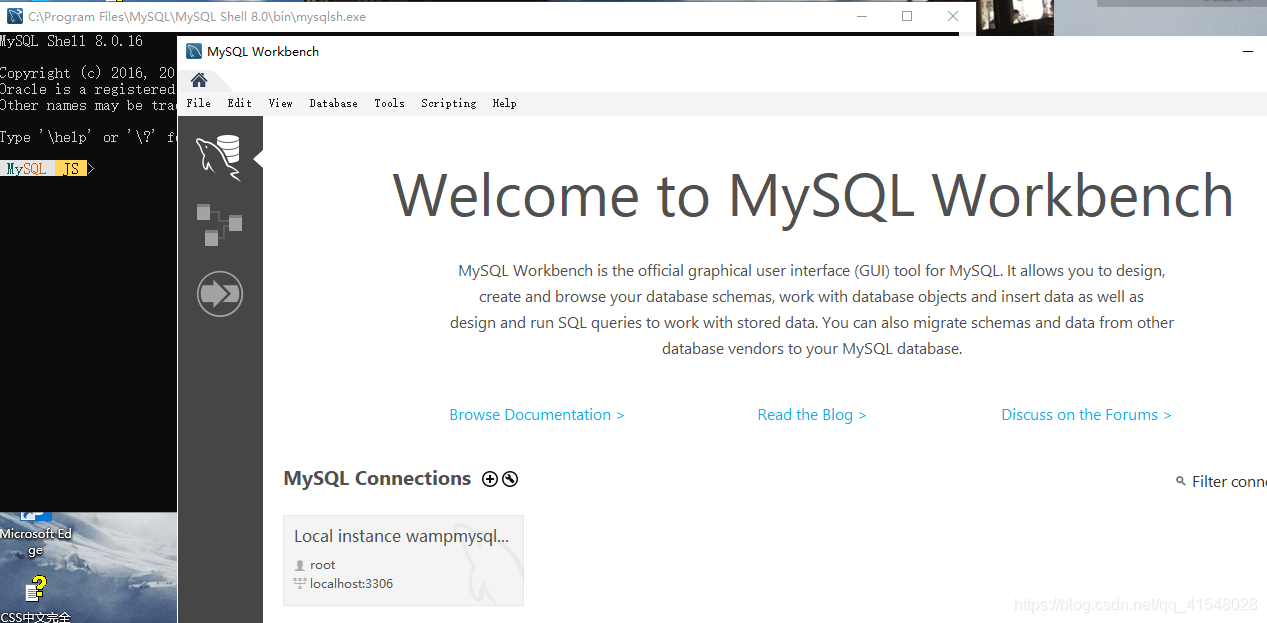Open the SQL development dolphin sidebar icon
1267x623 pixels.
(x=219, y=157)
